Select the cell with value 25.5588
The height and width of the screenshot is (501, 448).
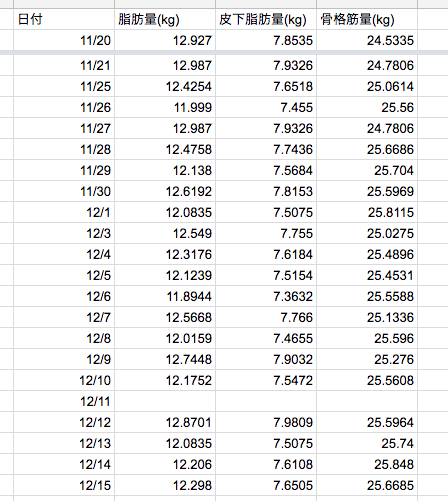[367, 296]
